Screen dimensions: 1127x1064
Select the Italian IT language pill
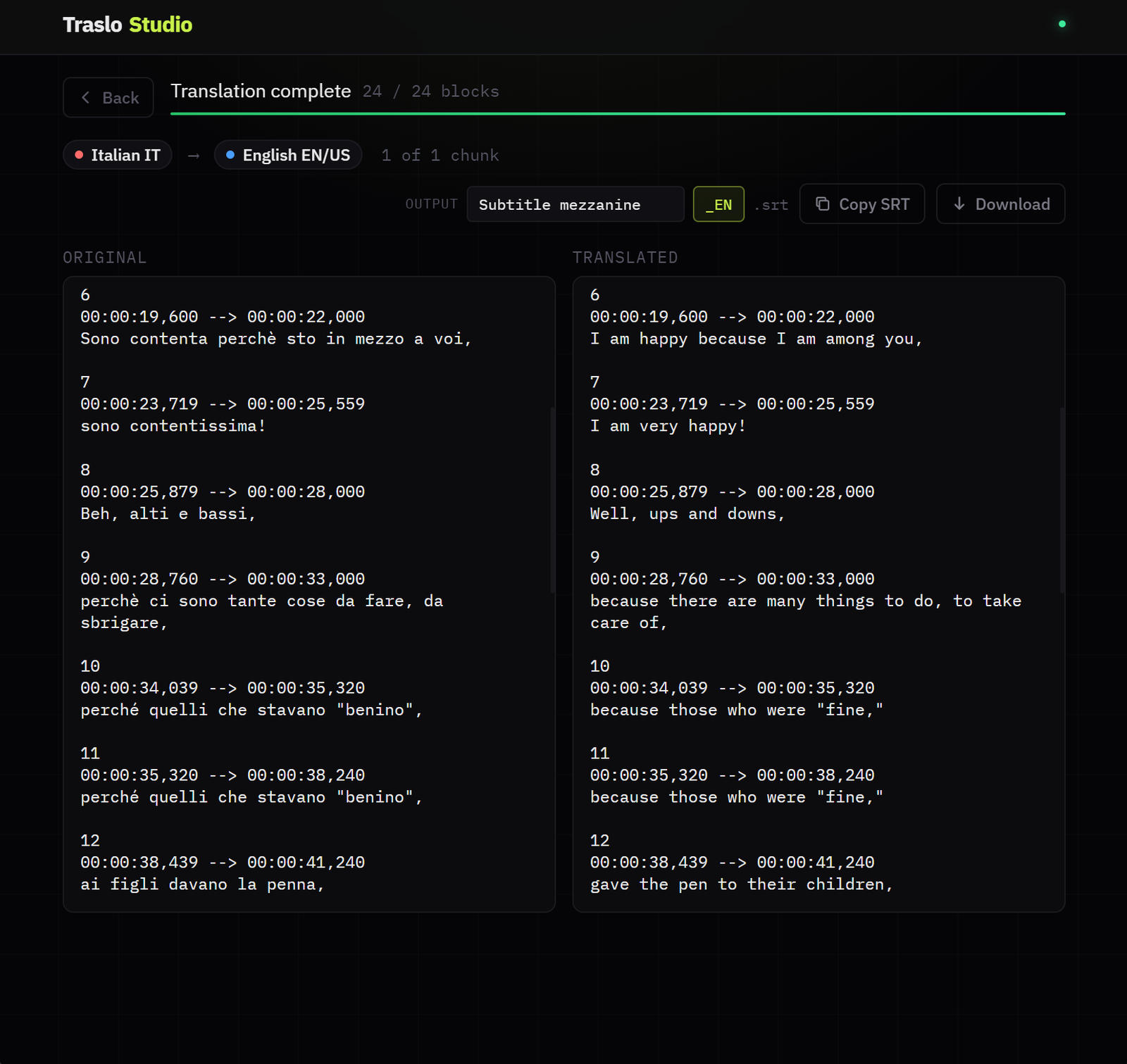118,155
